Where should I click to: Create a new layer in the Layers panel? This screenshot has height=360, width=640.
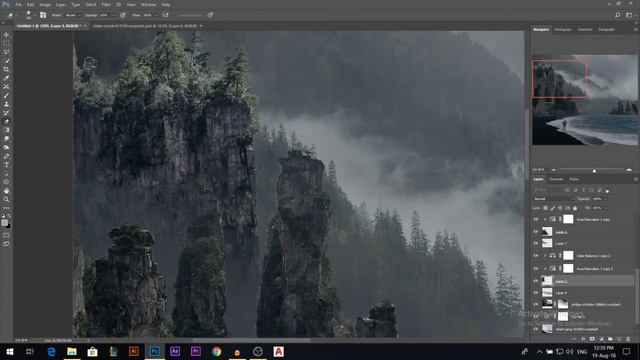coord(619,339)
